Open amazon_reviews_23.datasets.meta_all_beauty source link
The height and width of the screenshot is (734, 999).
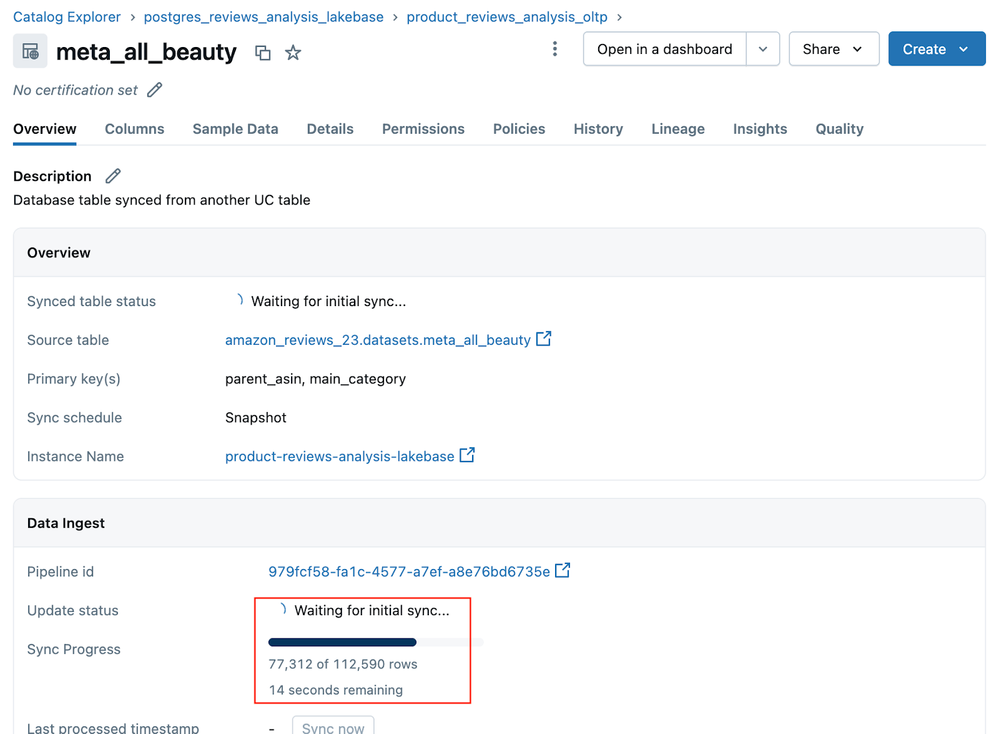(x=377, y=340)
